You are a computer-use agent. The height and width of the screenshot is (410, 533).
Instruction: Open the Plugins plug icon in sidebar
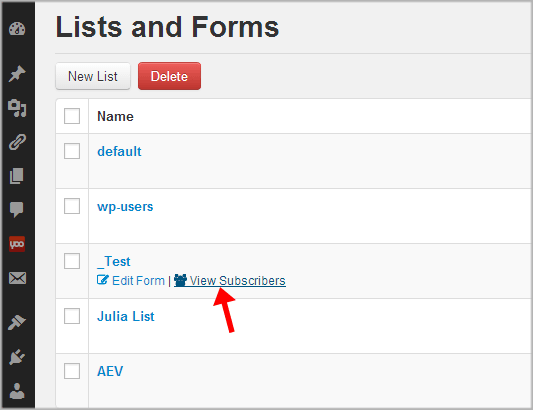[17, 357]
